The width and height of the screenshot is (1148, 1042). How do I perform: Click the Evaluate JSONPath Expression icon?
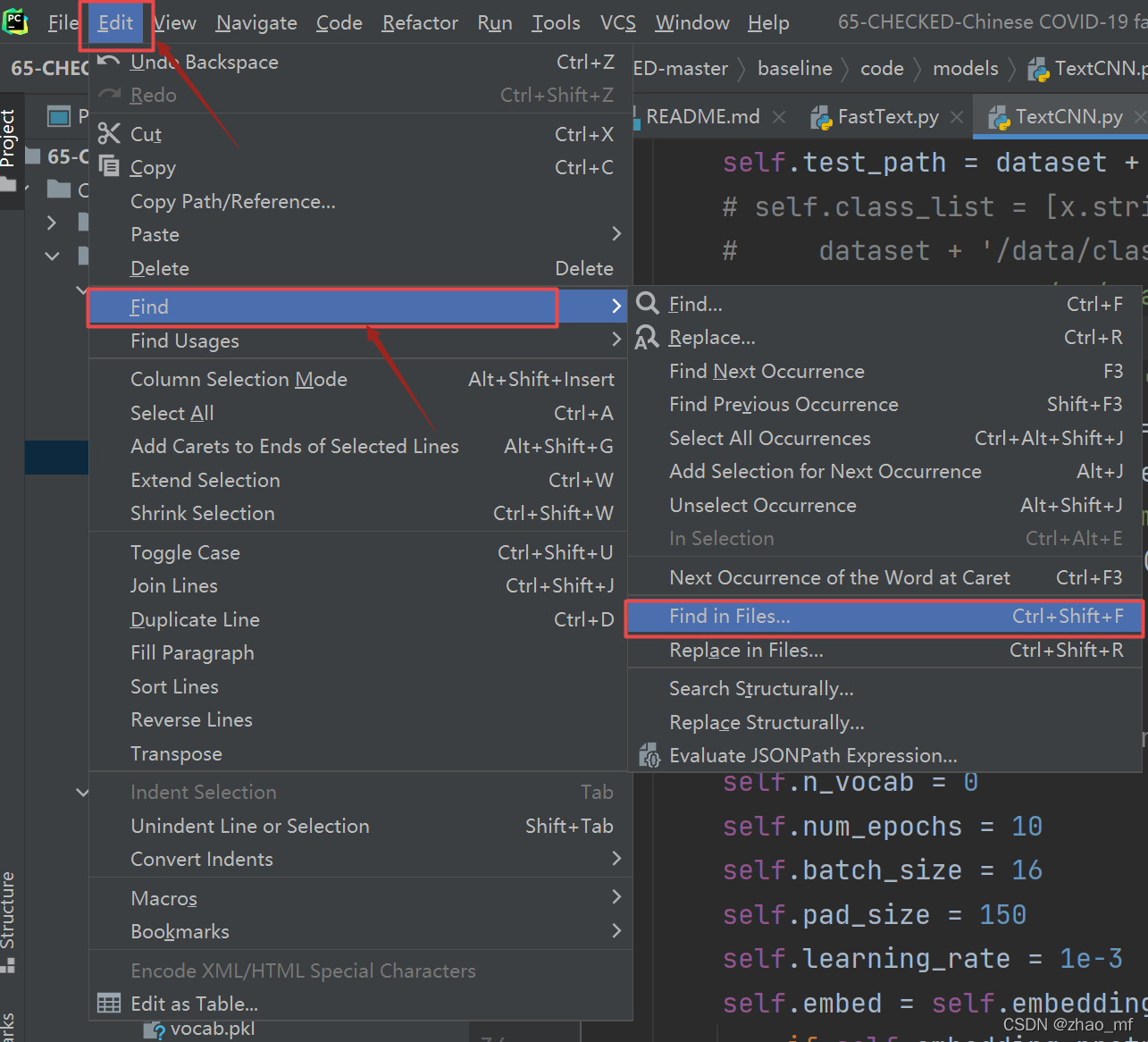click(649, 756)
